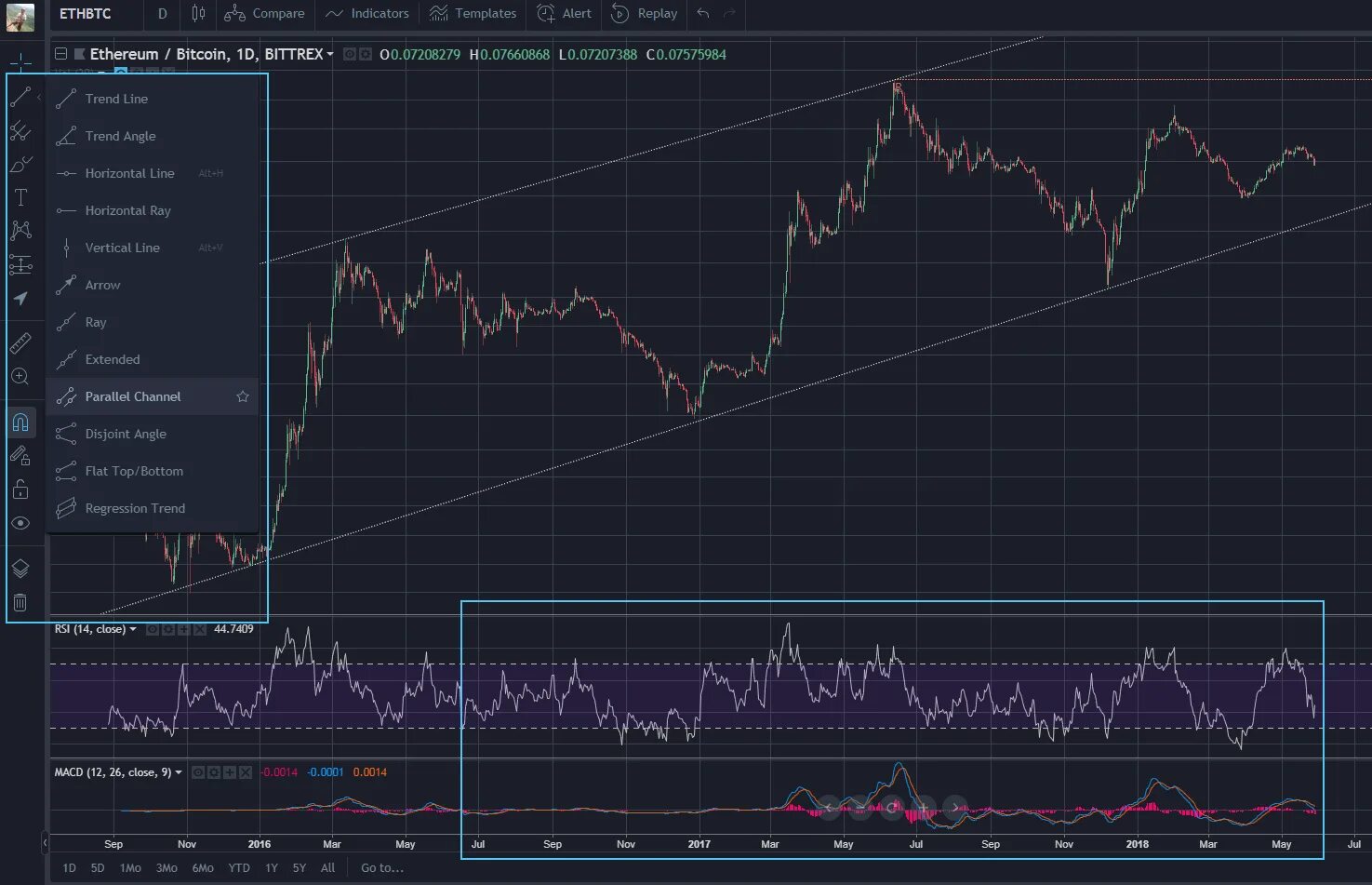Choose Parallel Channel from the menu

point(153,396)
